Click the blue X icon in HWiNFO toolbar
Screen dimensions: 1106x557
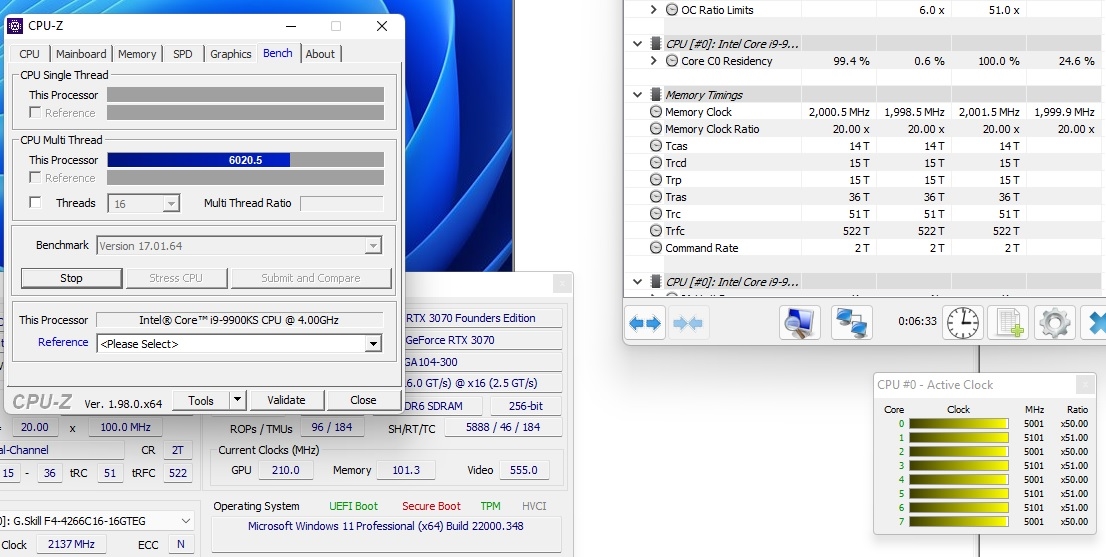click(1095, 323)
